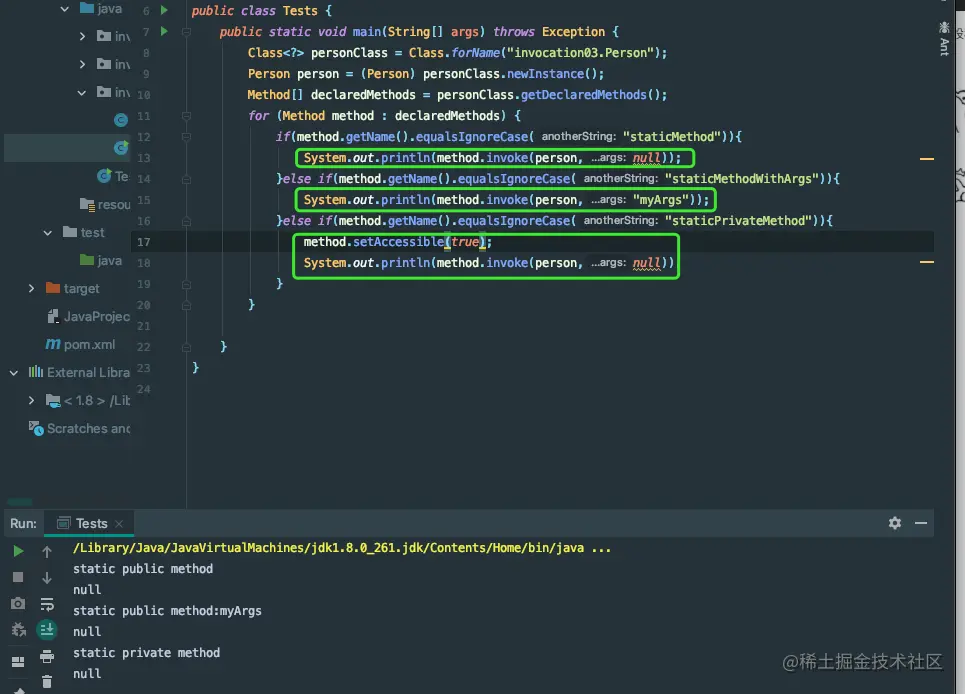Viewport: 965px width, 694px height.
Task: Click the bug-gear icon in Run sidebar
Action: (x=18, y=629)
